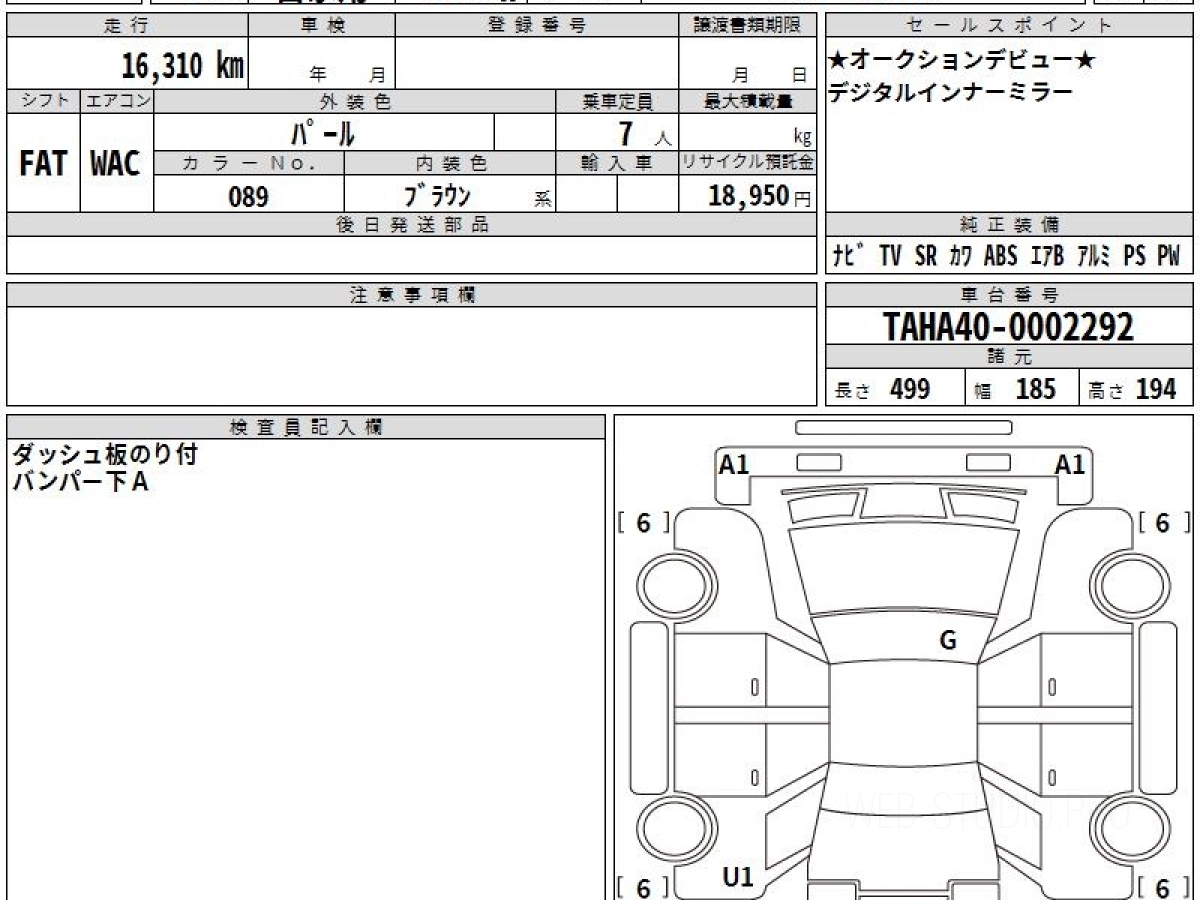The image size is (1200, 900).
Task: Click the 16,310 km mileage value
Action: 183,66
